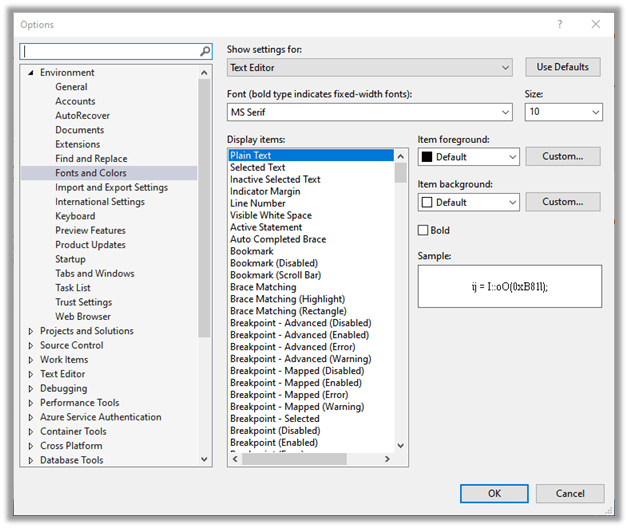The image size is (628, 528).
Task: Expand the Projects and Solutions node
Action: [x=30, y=331]
